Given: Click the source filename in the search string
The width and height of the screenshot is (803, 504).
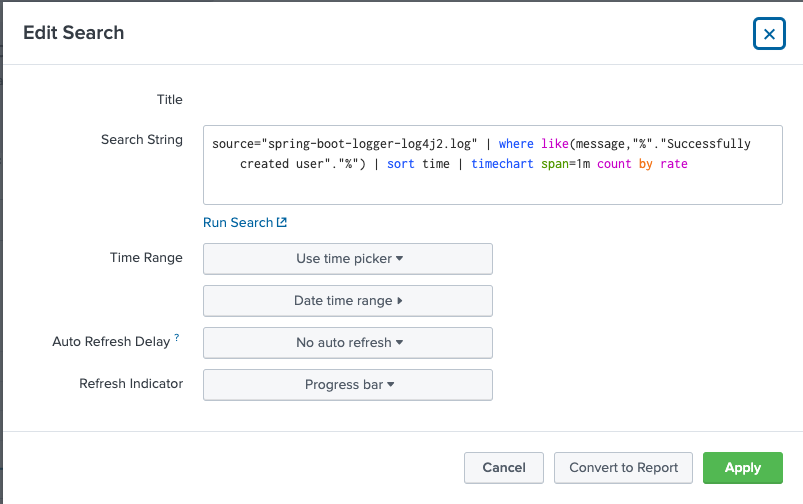Looking at the screenshot, I should [364, 144].
